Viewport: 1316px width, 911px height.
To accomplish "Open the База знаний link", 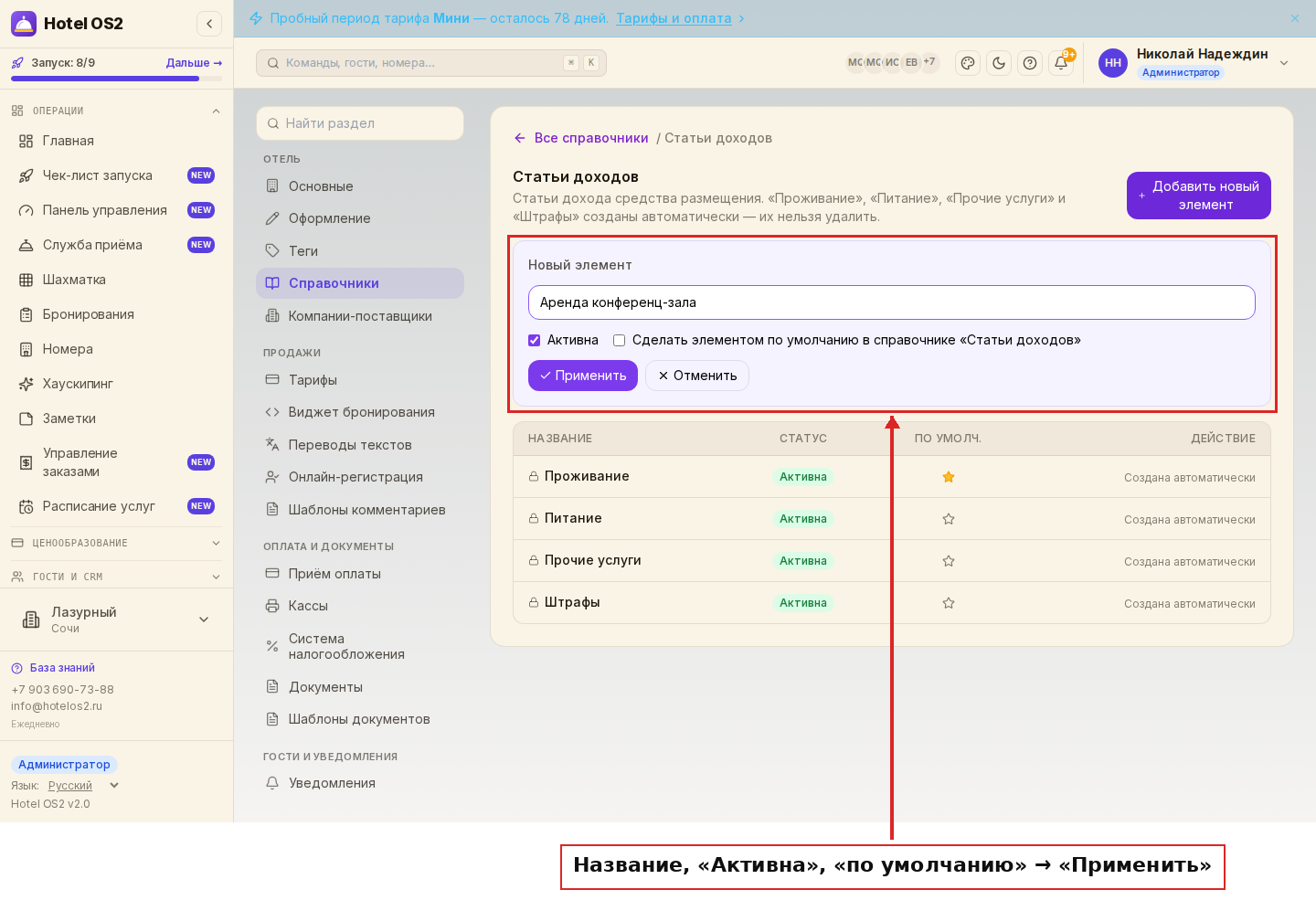I will point(62,668).
